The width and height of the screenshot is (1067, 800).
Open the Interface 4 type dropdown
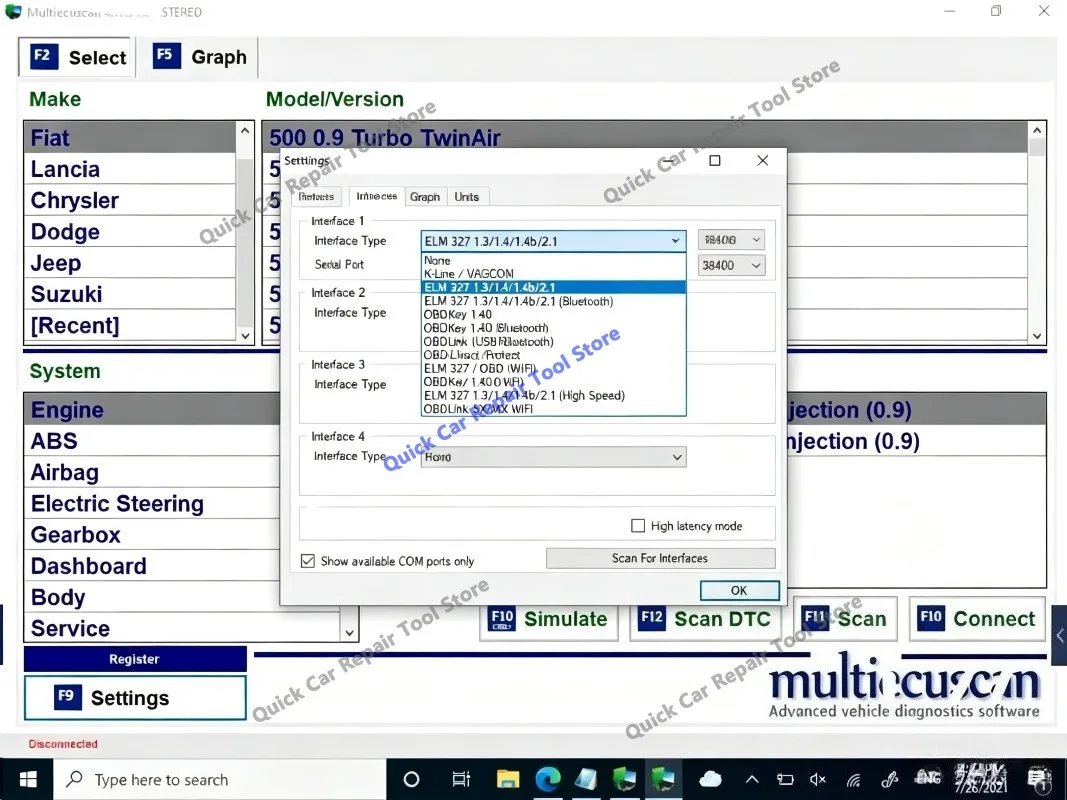click(553, 457)
